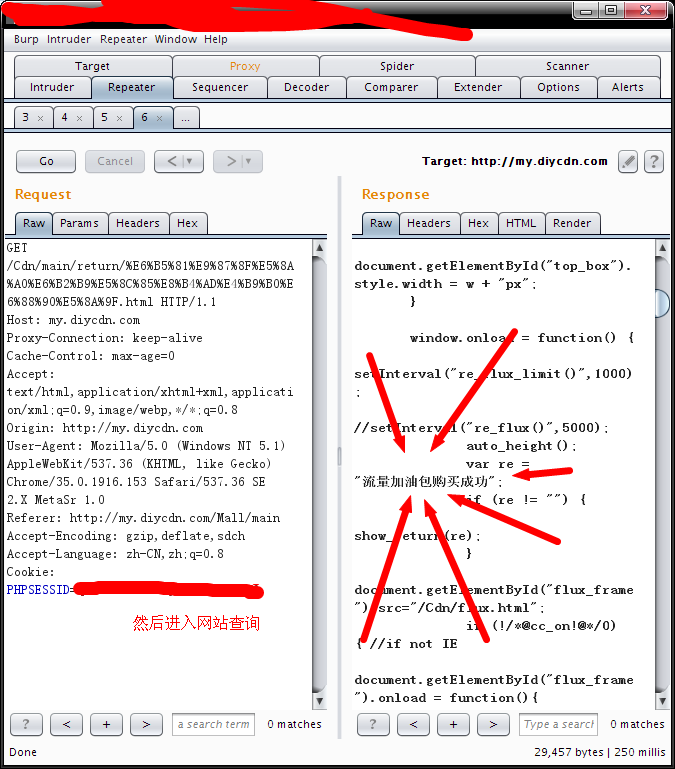This screenshot has height=769, width=675.
Task: Close Repeater sub-tab 4
Action: tap(79, 118)
